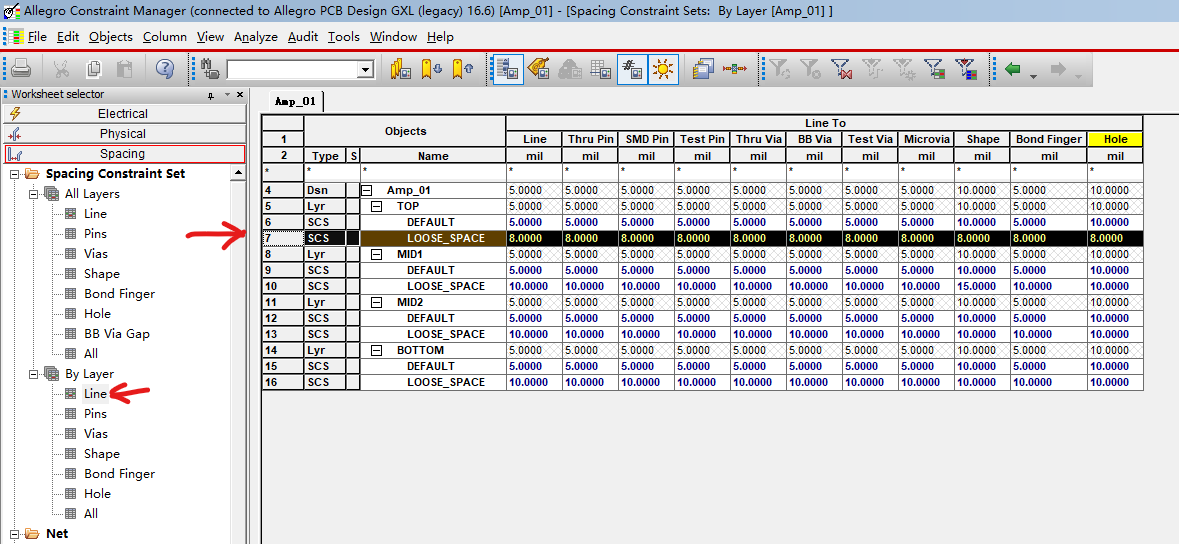Click the yellow bookmark up-arrow icon
The height and width of the screenshot is (544, 1179).
[x=461, y=69]
